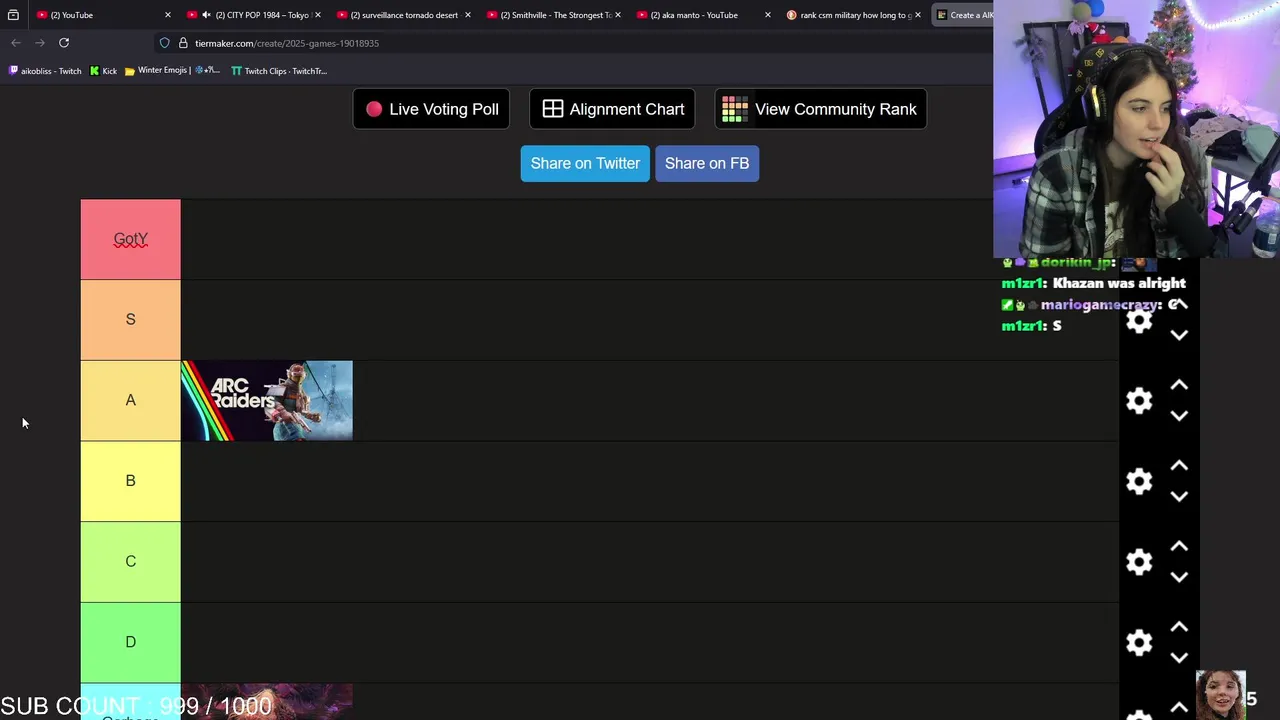Screen dimensions: 1280x720
Task: Click the Live Voting Poll button
Action: pos(431,109)
